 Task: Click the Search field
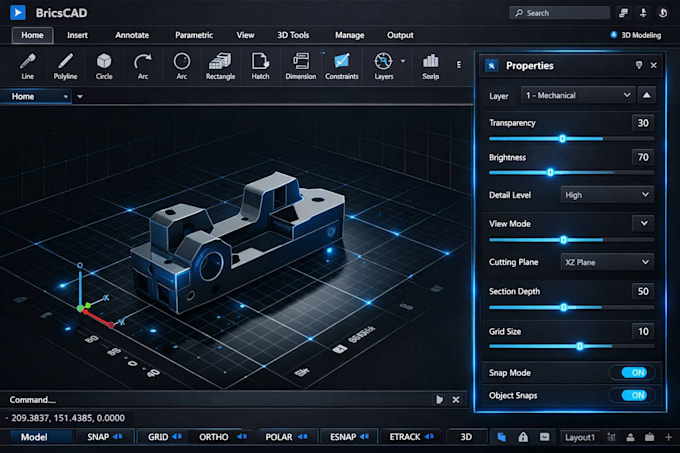(x=559, y=13)
